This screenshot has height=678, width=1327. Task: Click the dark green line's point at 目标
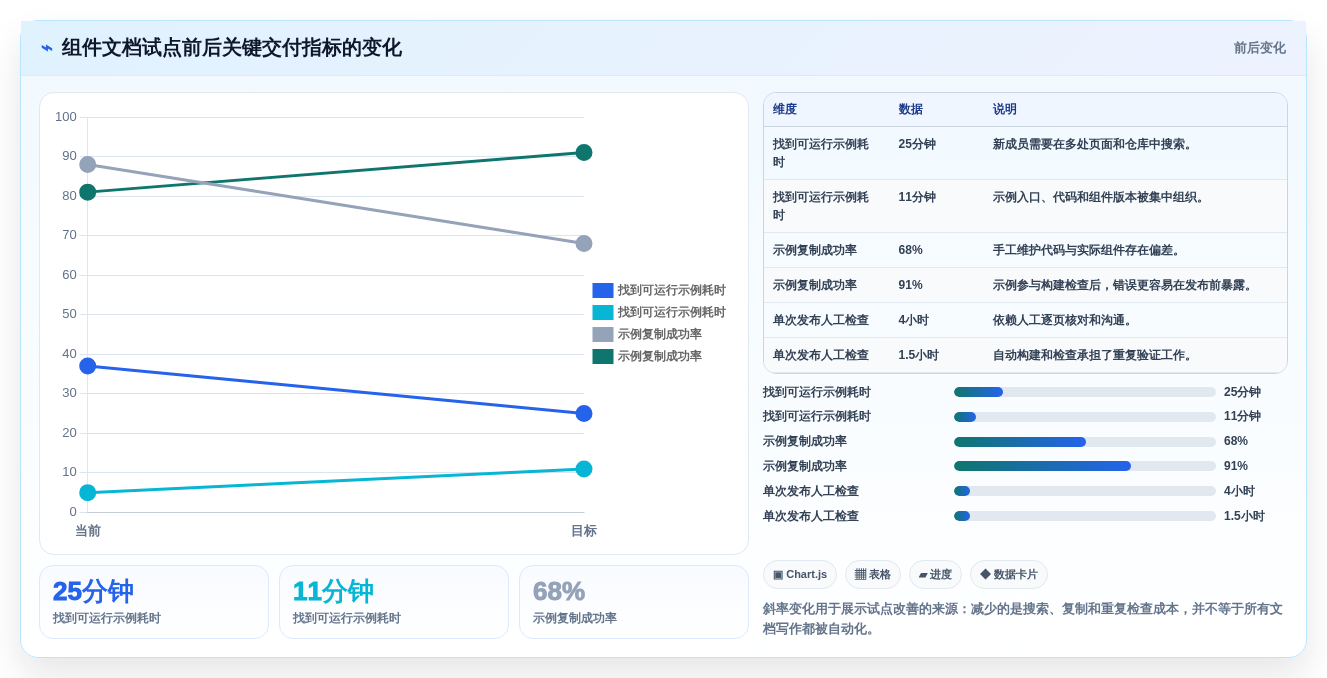coord(584,152)
